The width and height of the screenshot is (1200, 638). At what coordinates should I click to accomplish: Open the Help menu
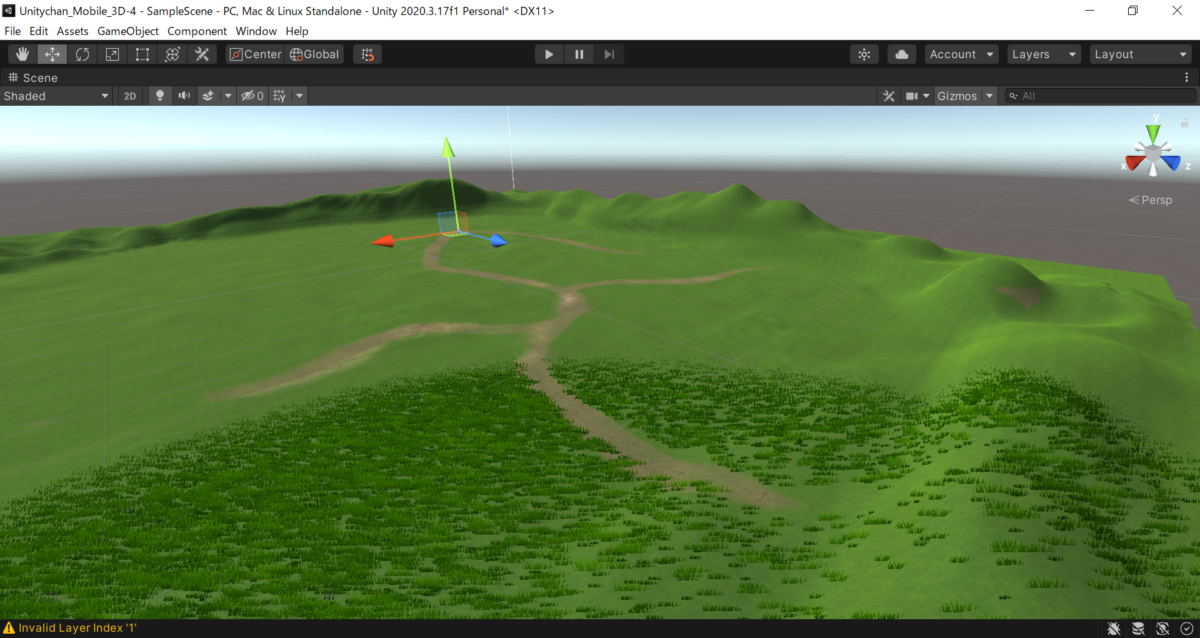pos(297,31)
